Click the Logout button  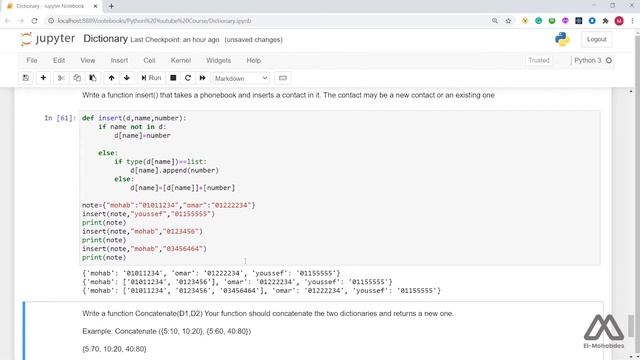596,40
